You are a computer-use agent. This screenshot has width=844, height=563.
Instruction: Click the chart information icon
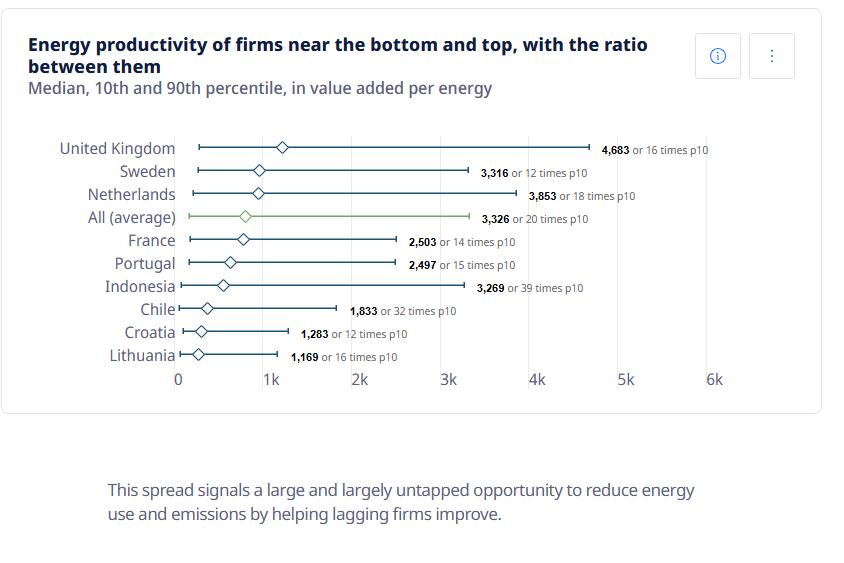point(717,56)
